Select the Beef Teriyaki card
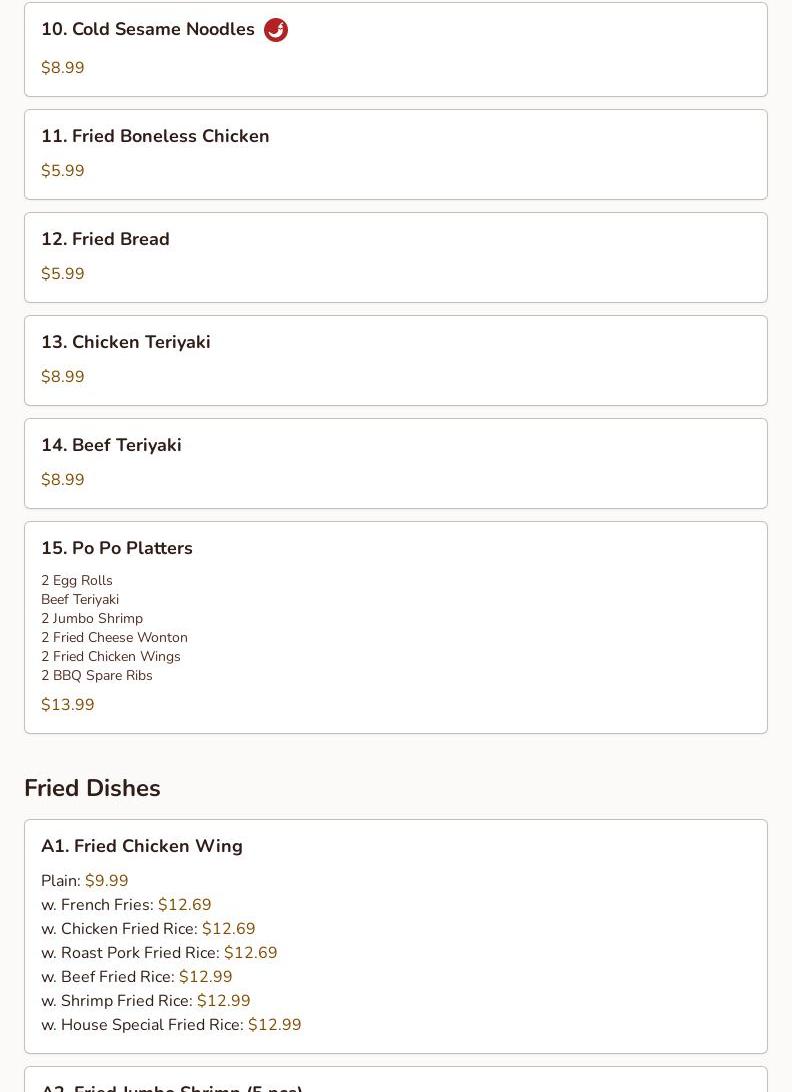 point(396,464)
